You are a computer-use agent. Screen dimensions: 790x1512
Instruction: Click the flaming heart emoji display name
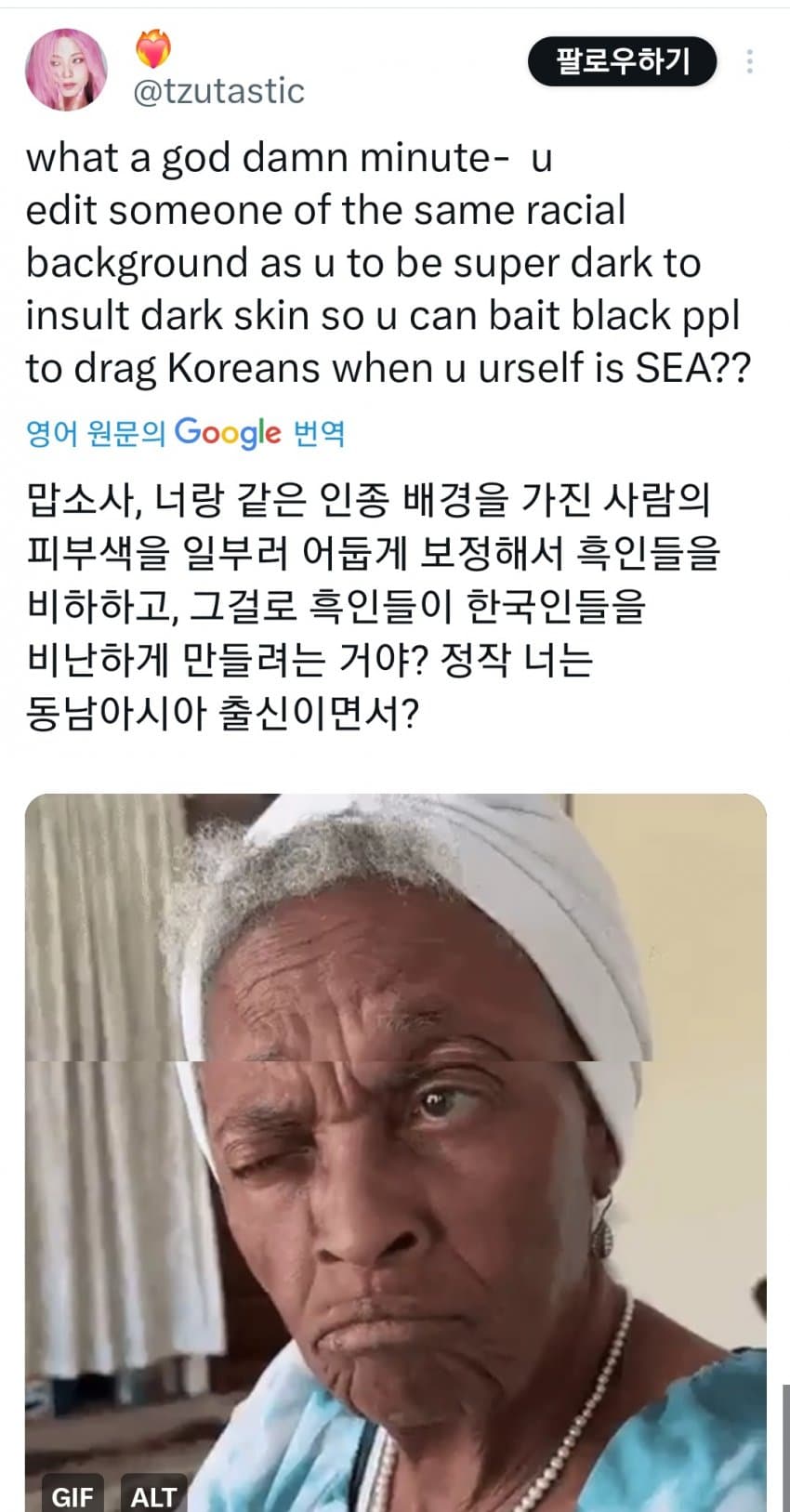(x=153, y=48)
